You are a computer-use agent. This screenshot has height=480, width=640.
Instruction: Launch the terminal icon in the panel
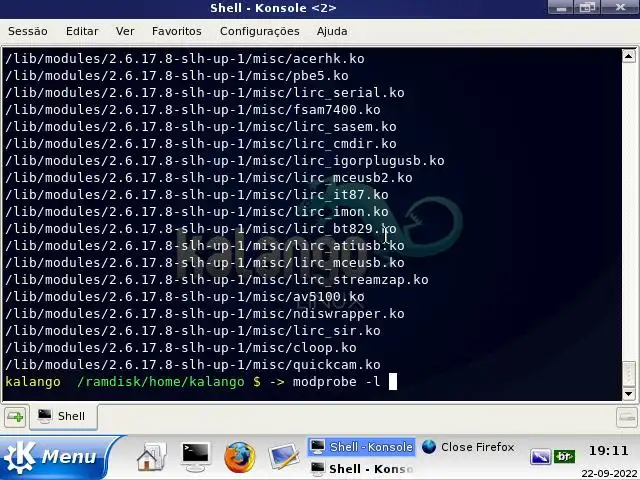(x=196, y=456)
